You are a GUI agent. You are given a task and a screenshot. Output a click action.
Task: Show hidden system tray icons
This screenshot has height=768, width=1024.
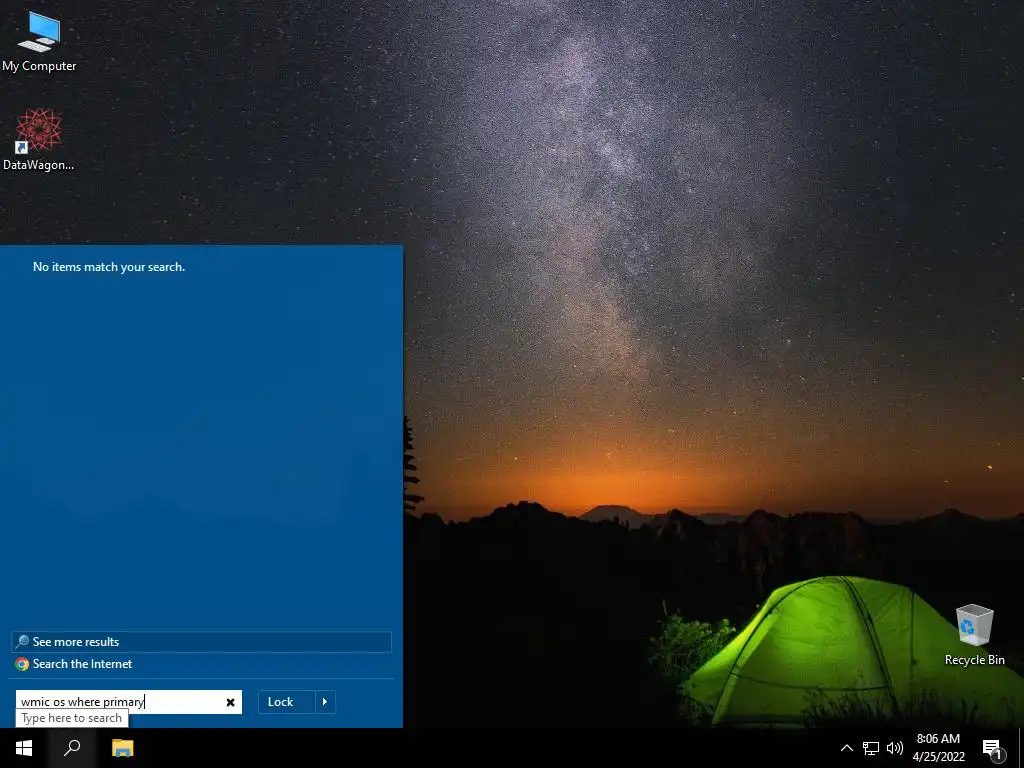[846, 748]
